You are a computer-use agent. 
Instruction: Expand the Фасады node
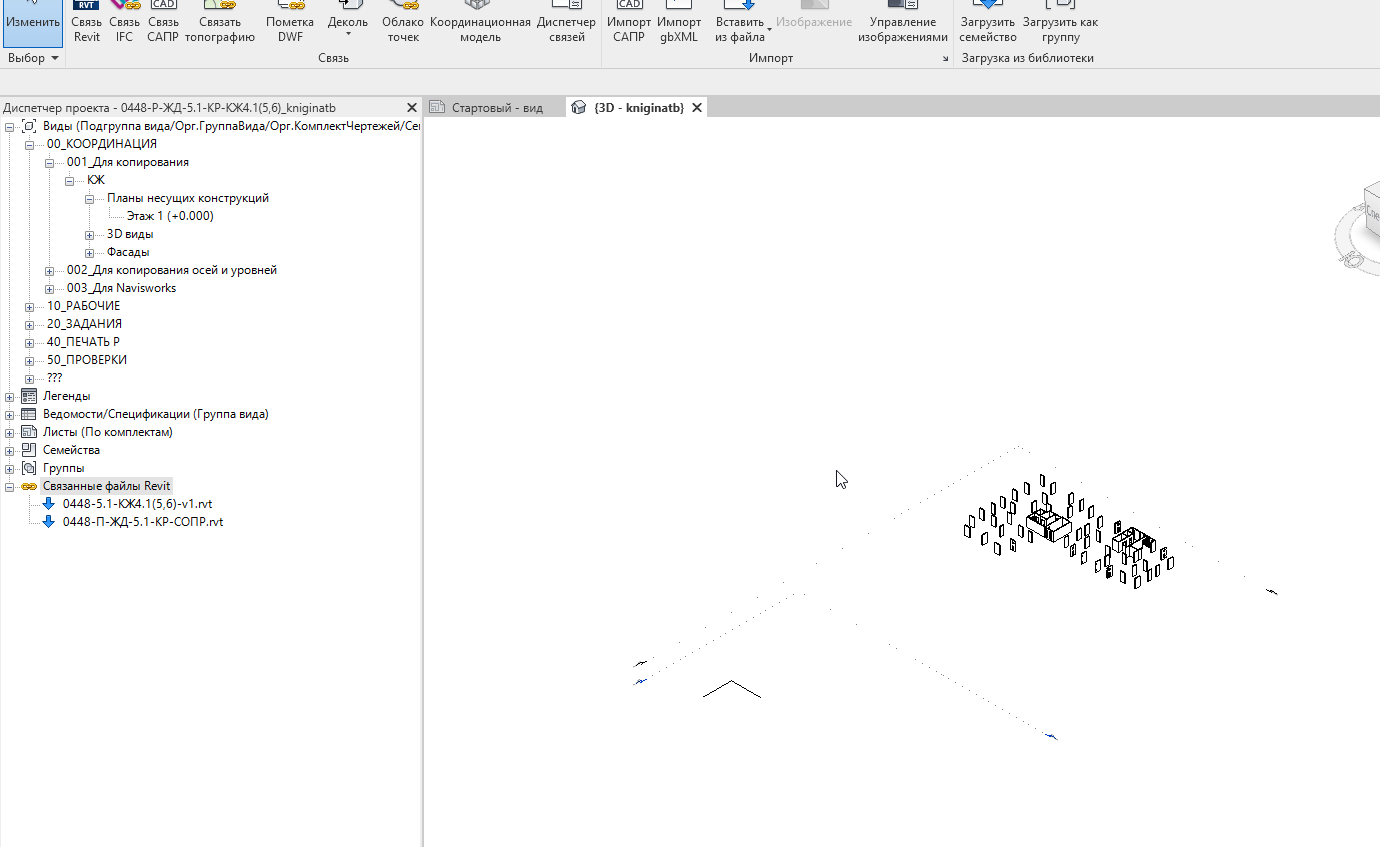click(90, 252)
